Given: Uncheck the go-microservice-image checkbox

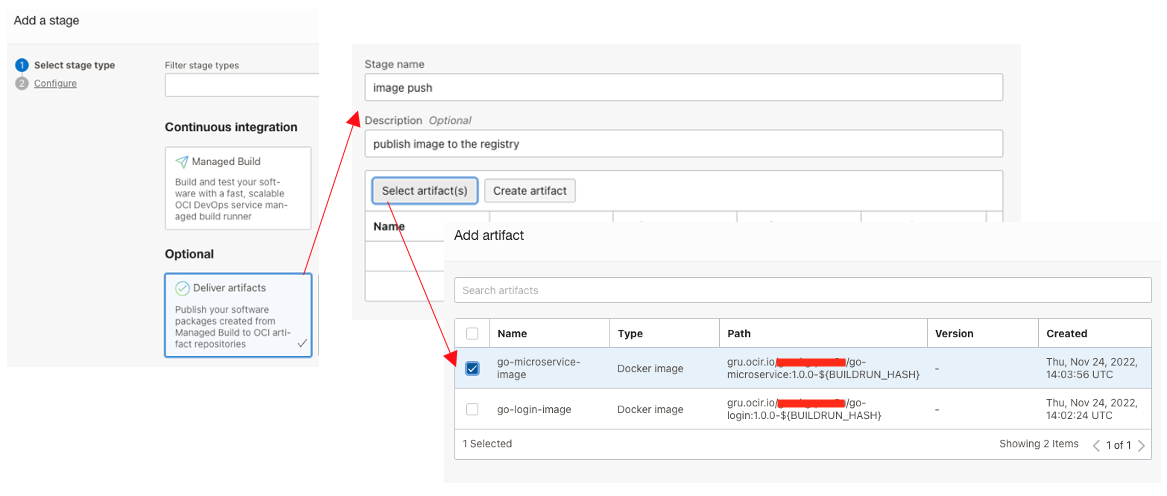Looking at the screenshot, I should pos(473,369).
